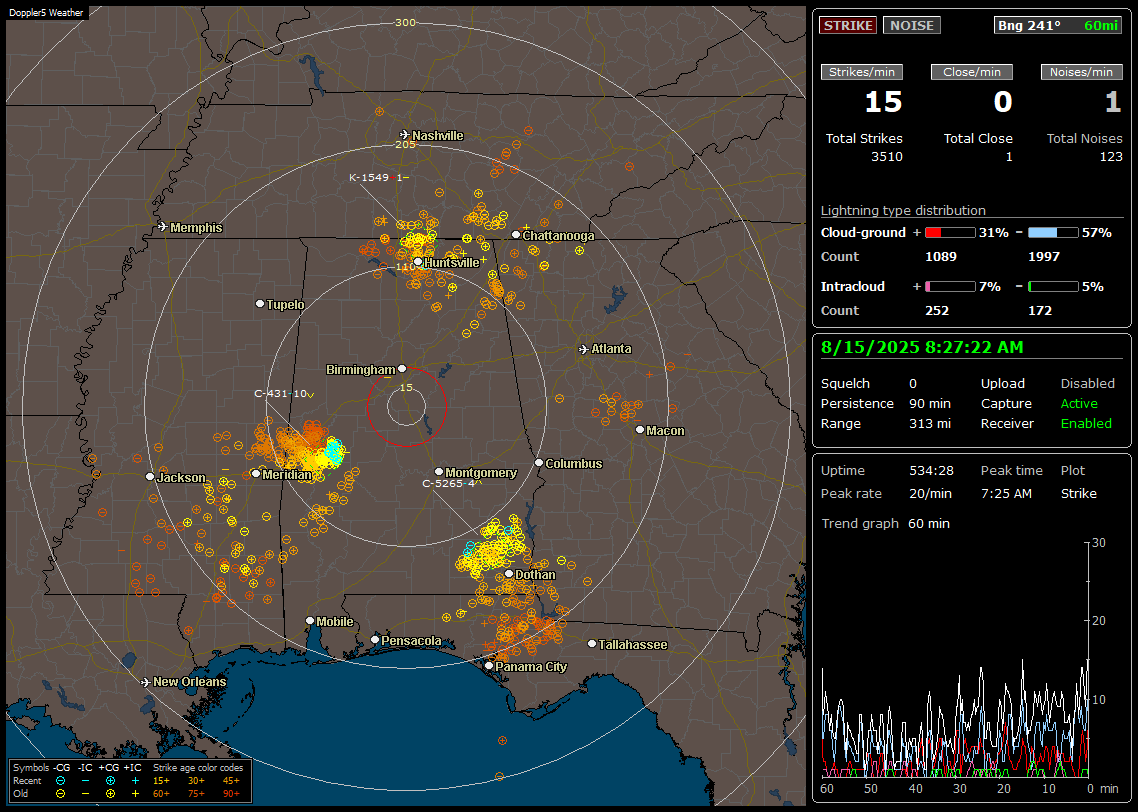This screenshot has width=1138, height=812.
Task: Click the Squelch value 0
Action: pyautogui.click(x=913, y=383)
